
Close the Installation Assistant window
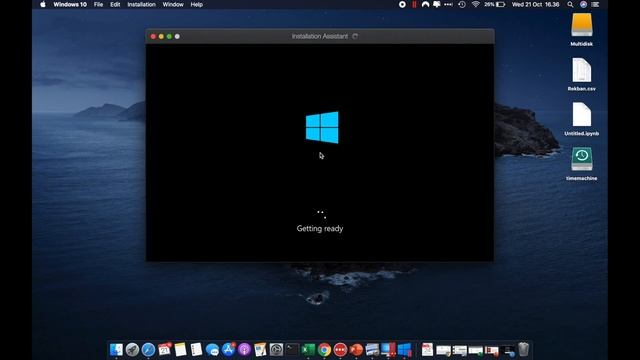153,36
